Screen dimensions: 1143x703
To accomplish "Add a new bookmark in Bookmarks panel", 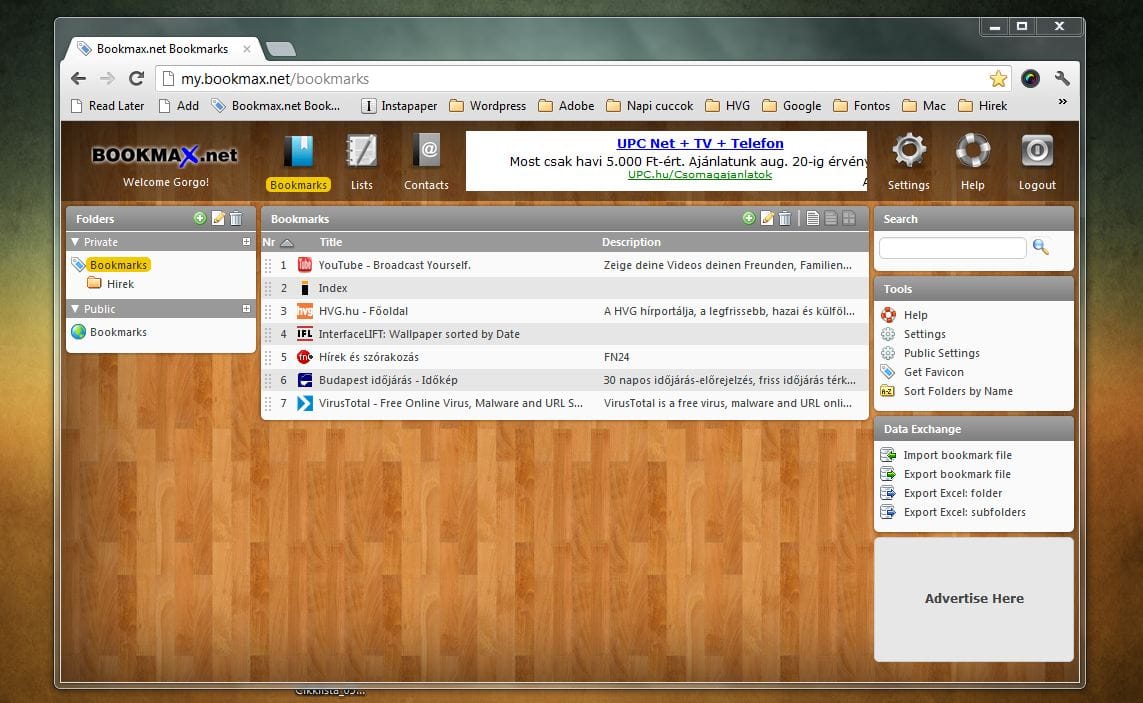I will (x=749, y=218).
